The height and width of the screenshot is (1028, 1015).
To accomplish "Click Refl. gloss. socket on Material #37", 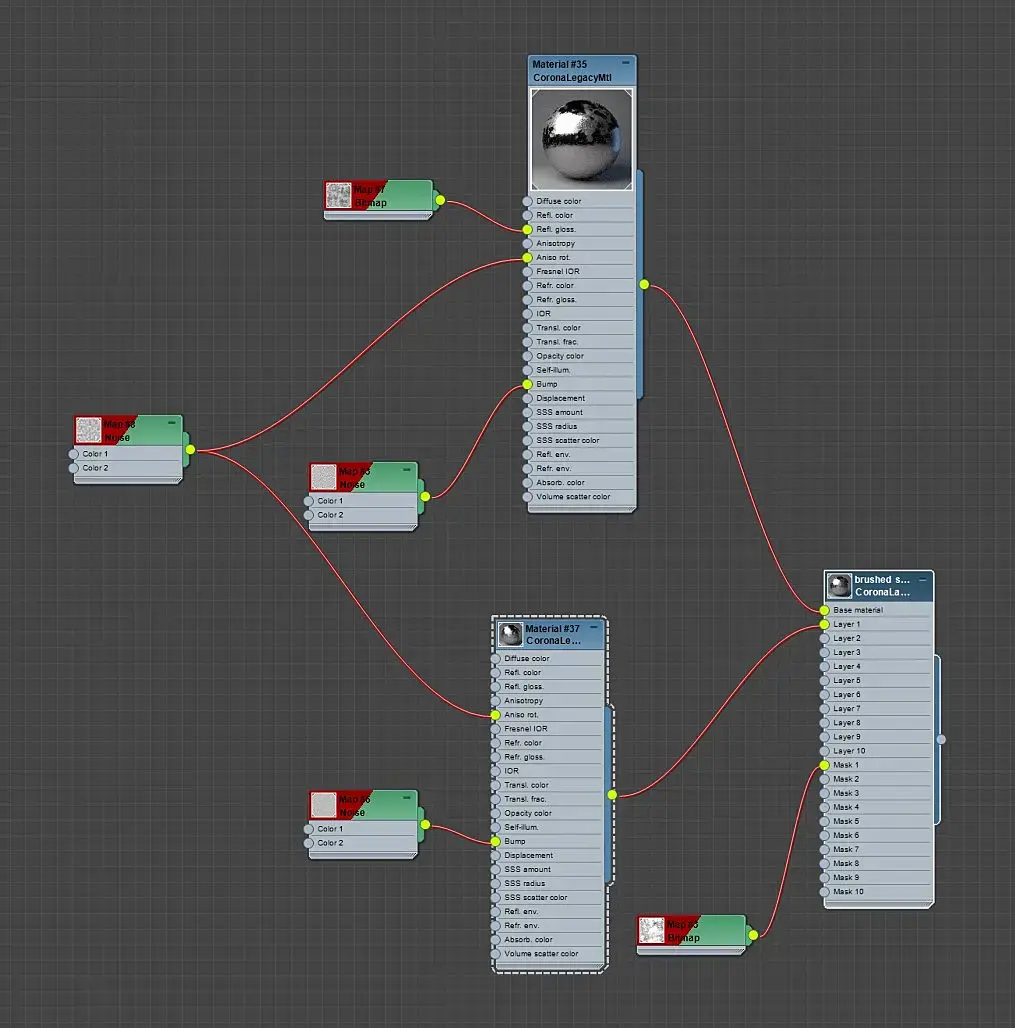I will click(496, 686).
